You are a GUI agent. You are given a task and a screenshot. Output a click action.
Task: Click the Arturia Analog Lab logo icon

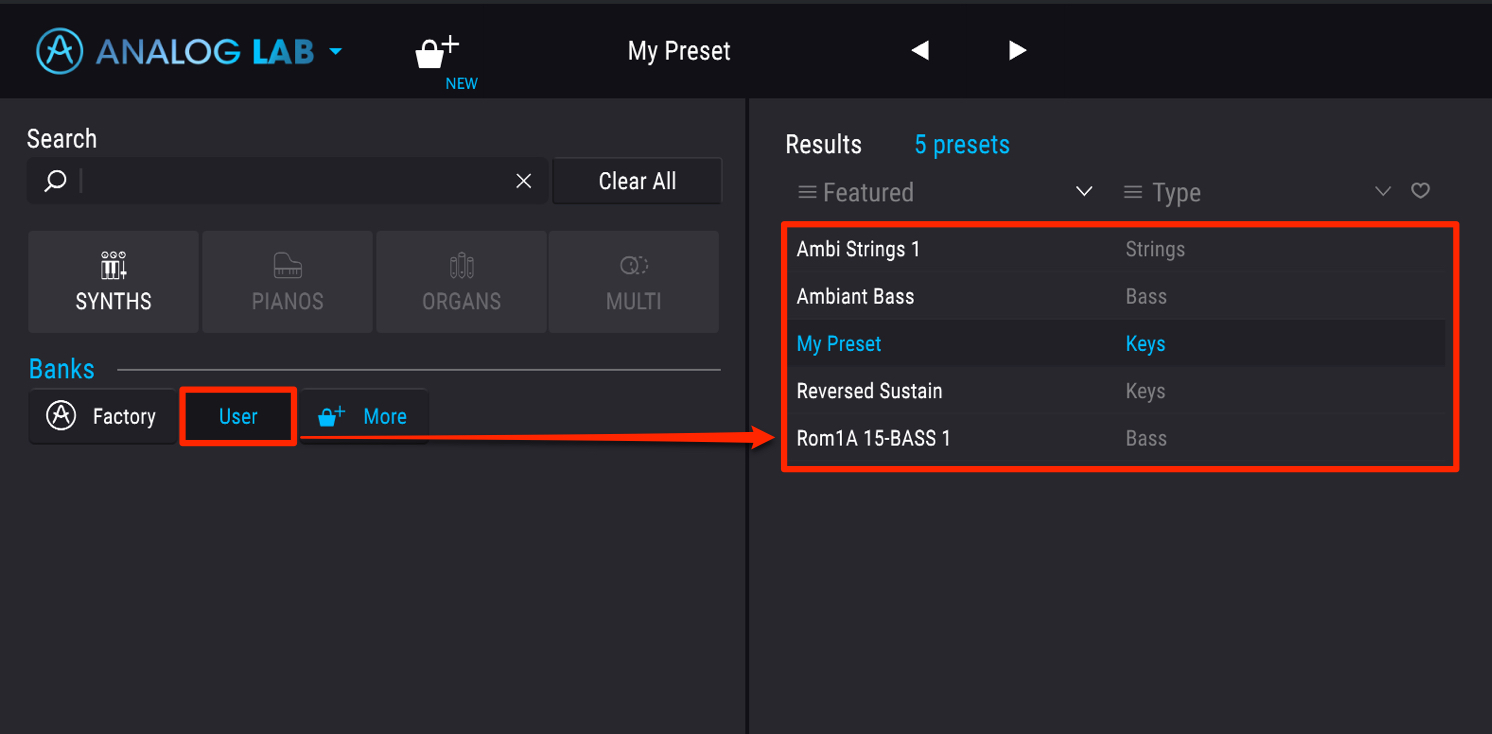point(60,50)
